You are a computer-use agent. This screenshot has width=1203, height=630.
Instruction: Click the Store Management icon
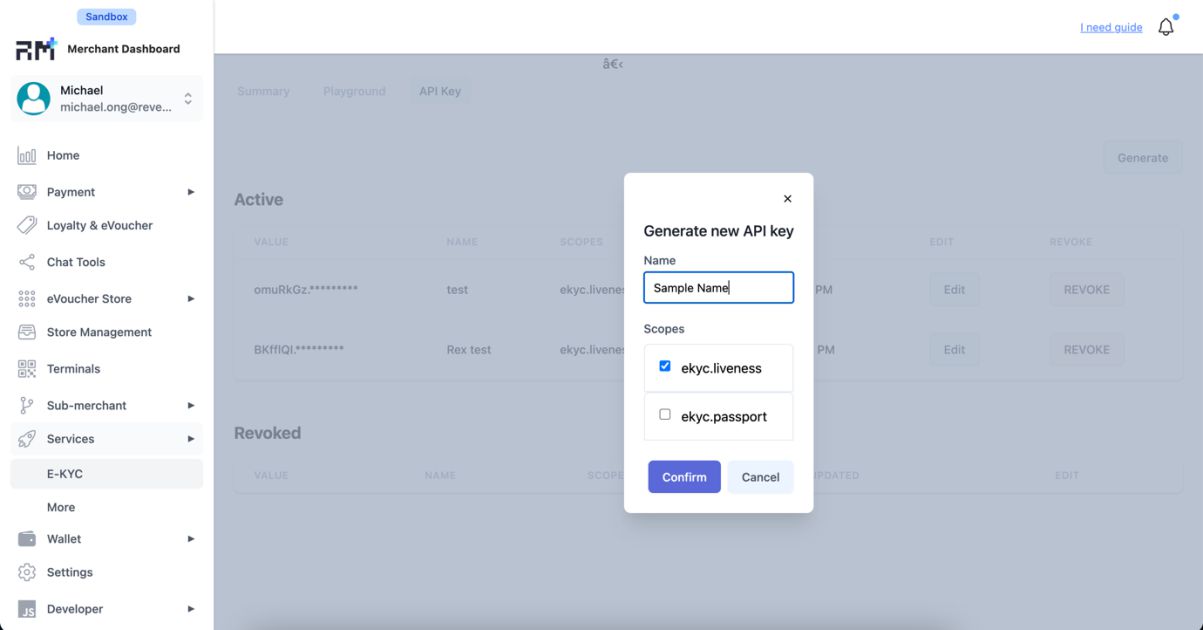pos(27,332)
